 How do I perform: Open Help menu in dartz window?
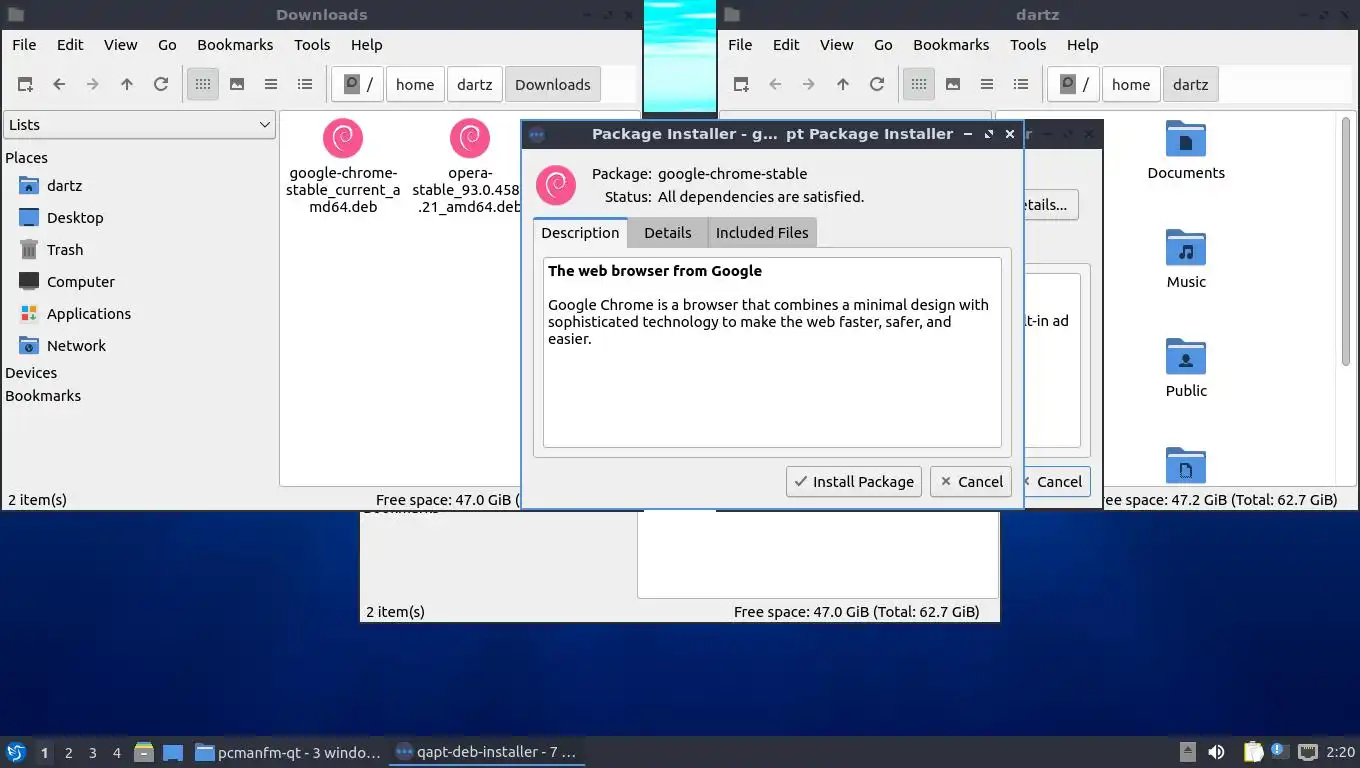pos(1083,45)
